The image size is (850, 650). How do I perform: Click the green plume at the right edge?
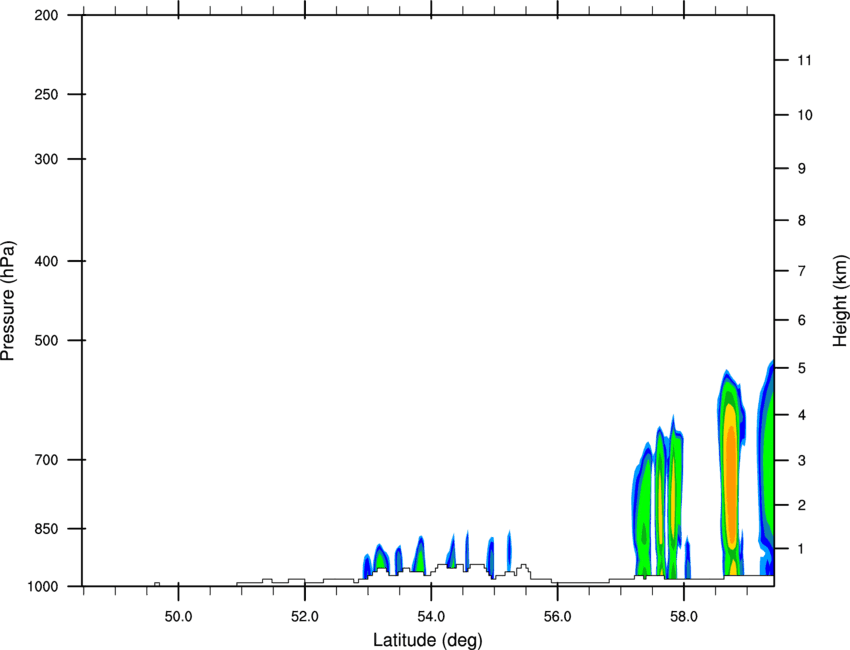(767, 466)
